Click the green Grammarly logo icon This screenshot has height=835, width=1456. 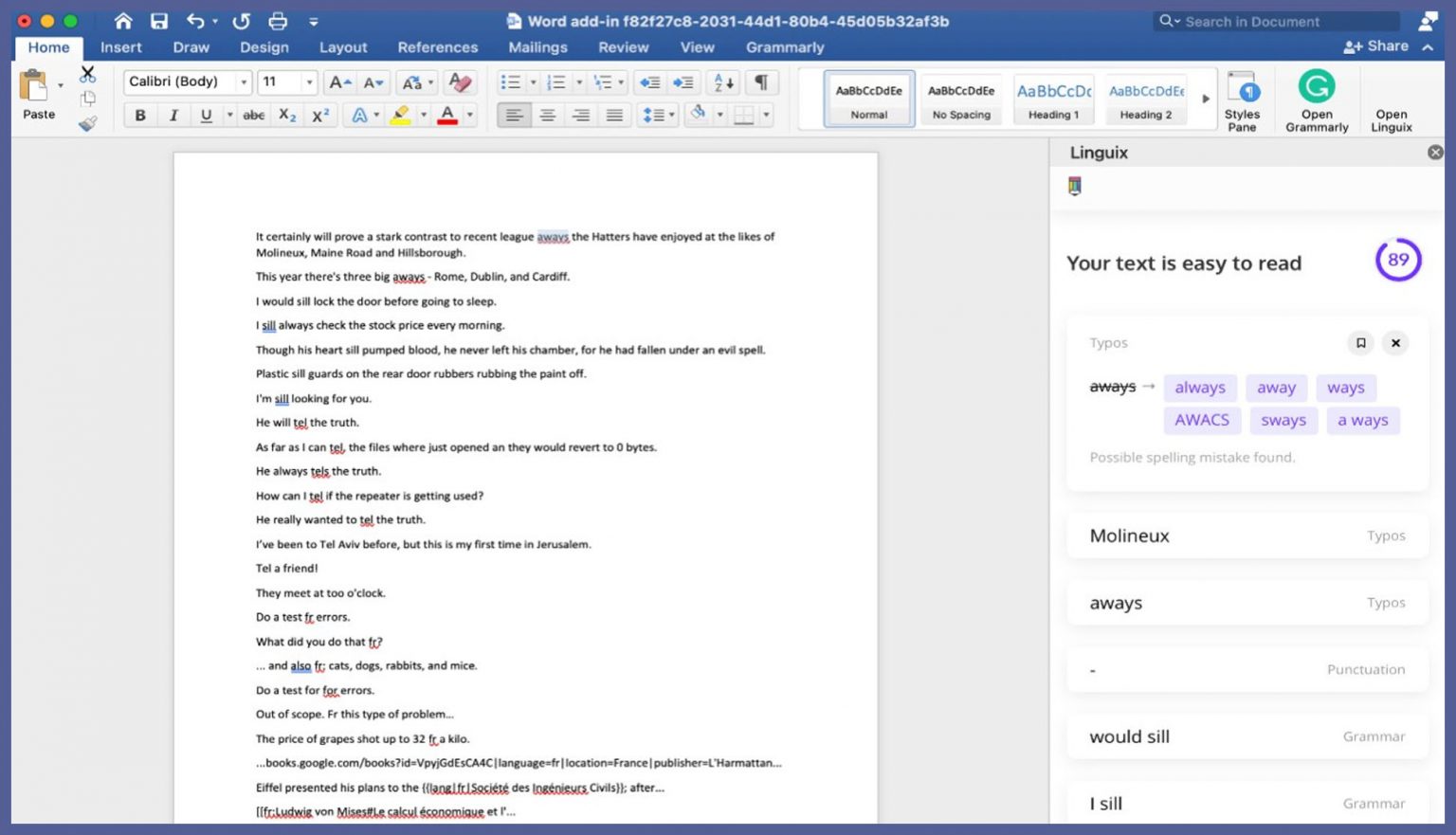click(x=1317, y=87)
